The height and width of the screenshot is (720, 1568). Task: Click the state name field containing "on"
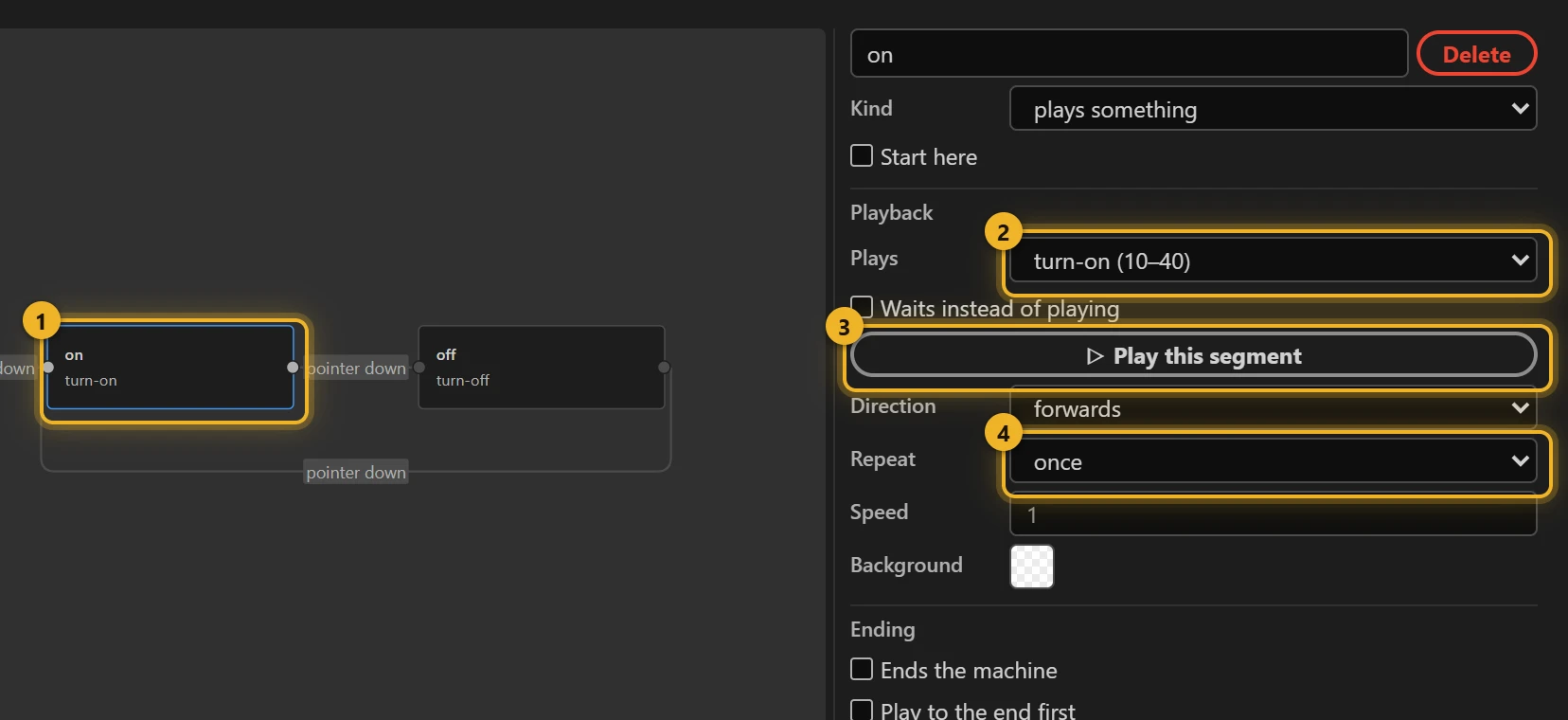tap(1129, 54)
